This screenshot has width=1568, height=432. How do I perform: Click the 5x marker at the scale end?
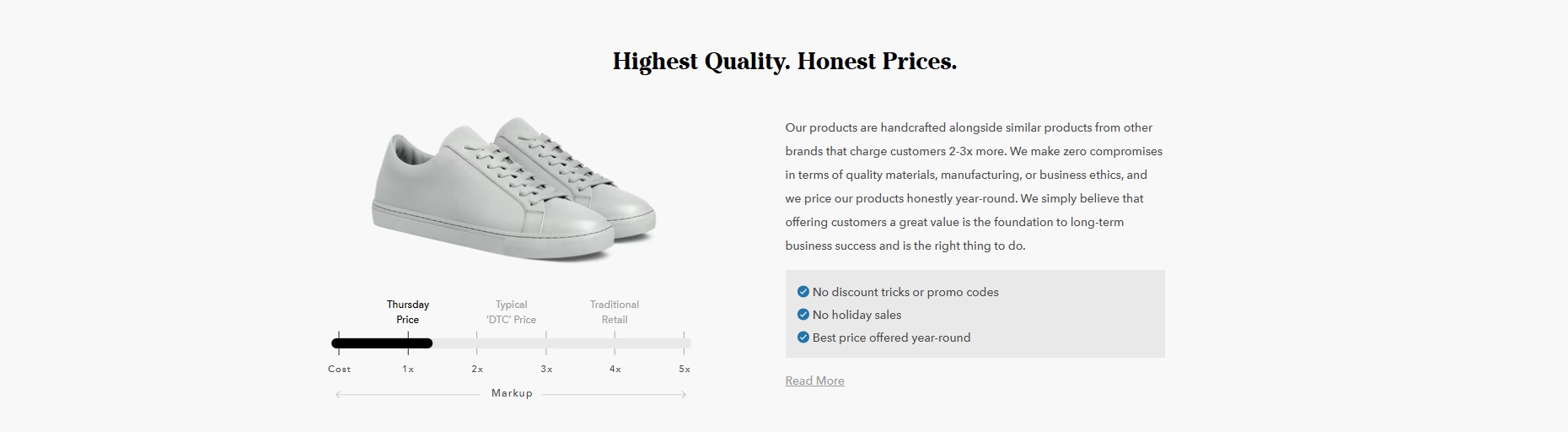685,369
